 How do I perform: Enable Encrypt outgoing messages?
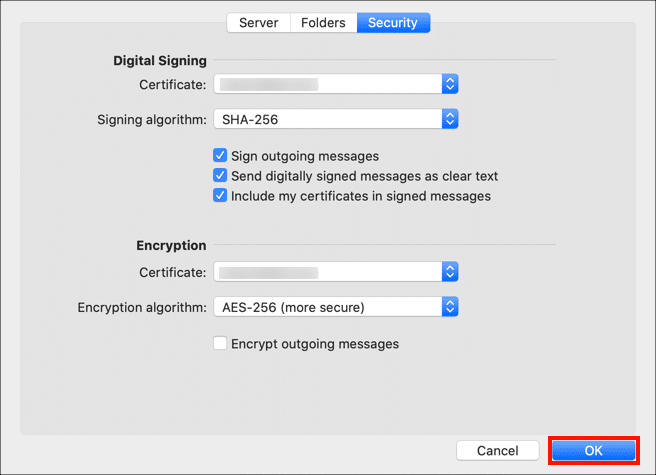[220, 344]
